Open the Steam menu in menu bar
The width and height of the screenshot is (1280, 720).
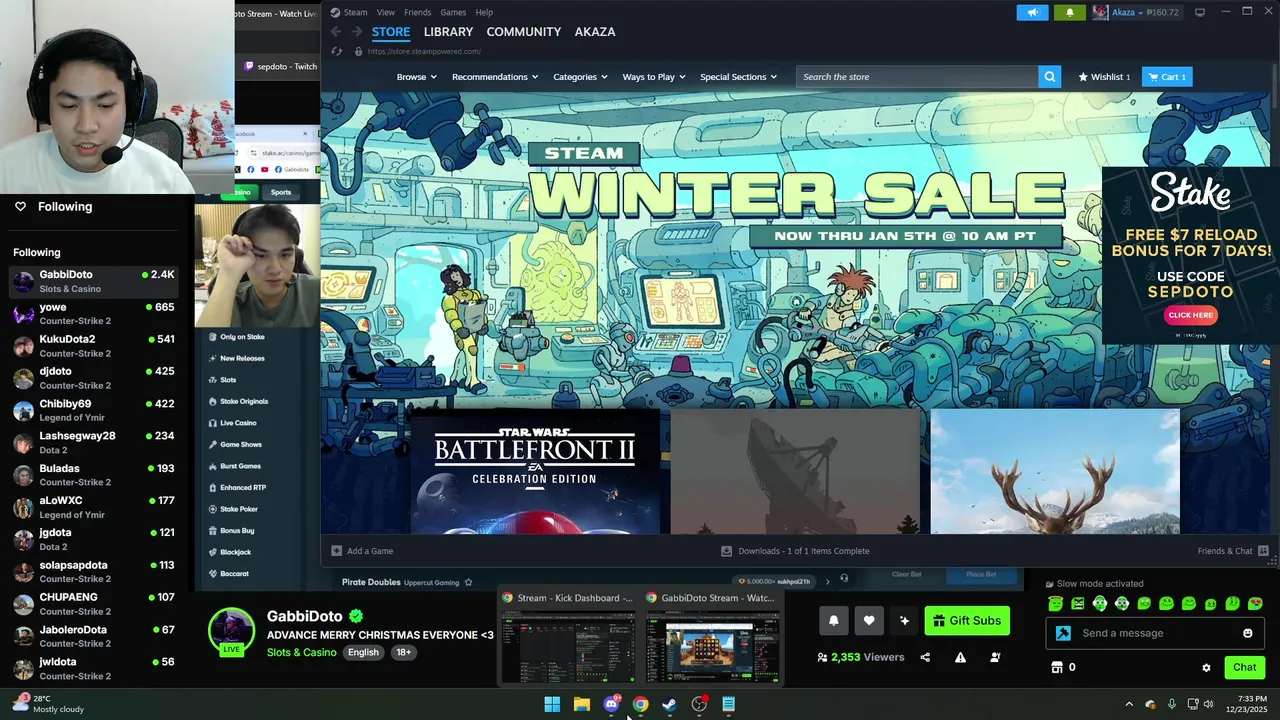[355, 12]
